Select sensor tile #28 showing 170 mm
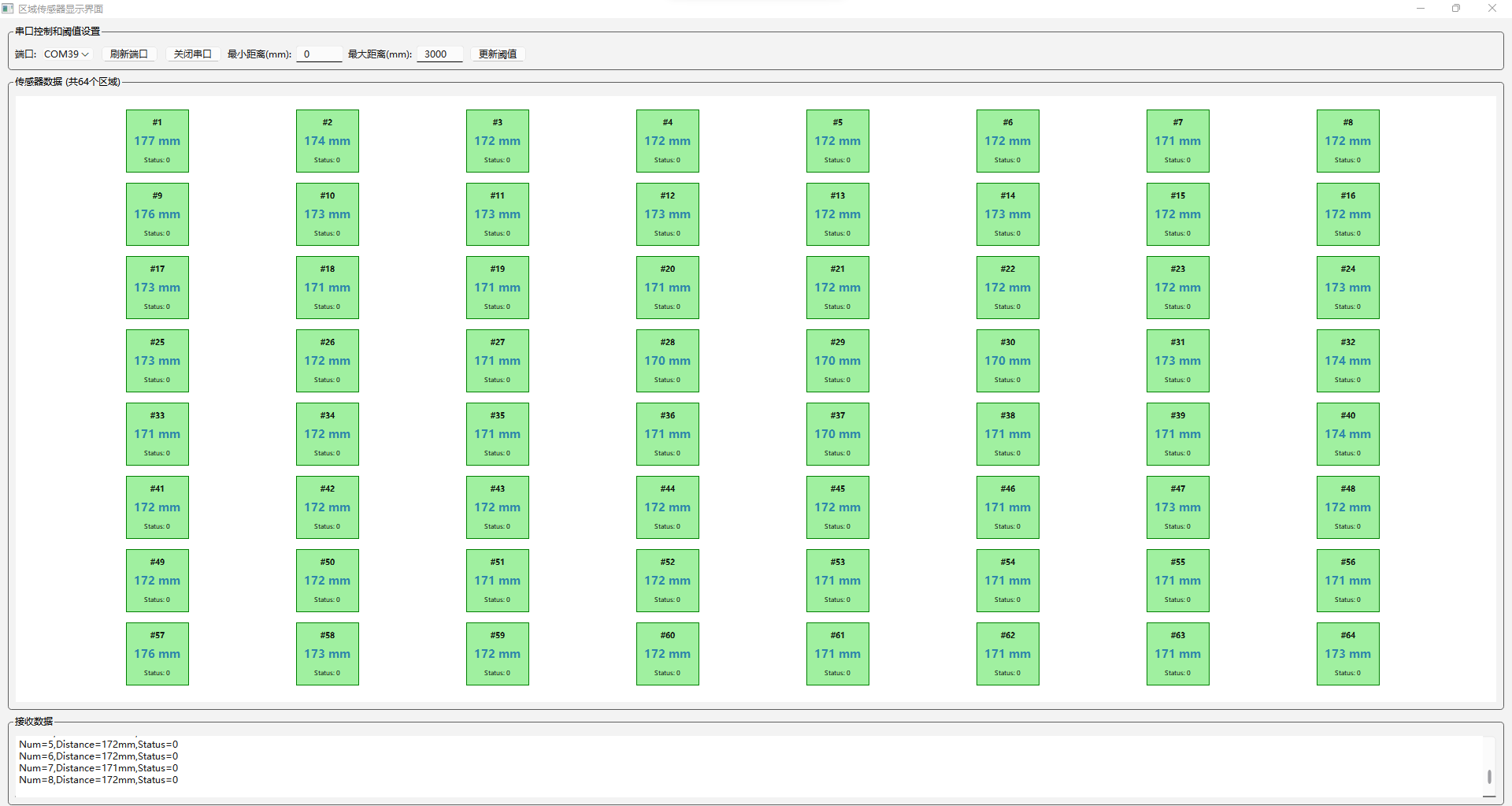1512x806 pixels. coord(668,361)
